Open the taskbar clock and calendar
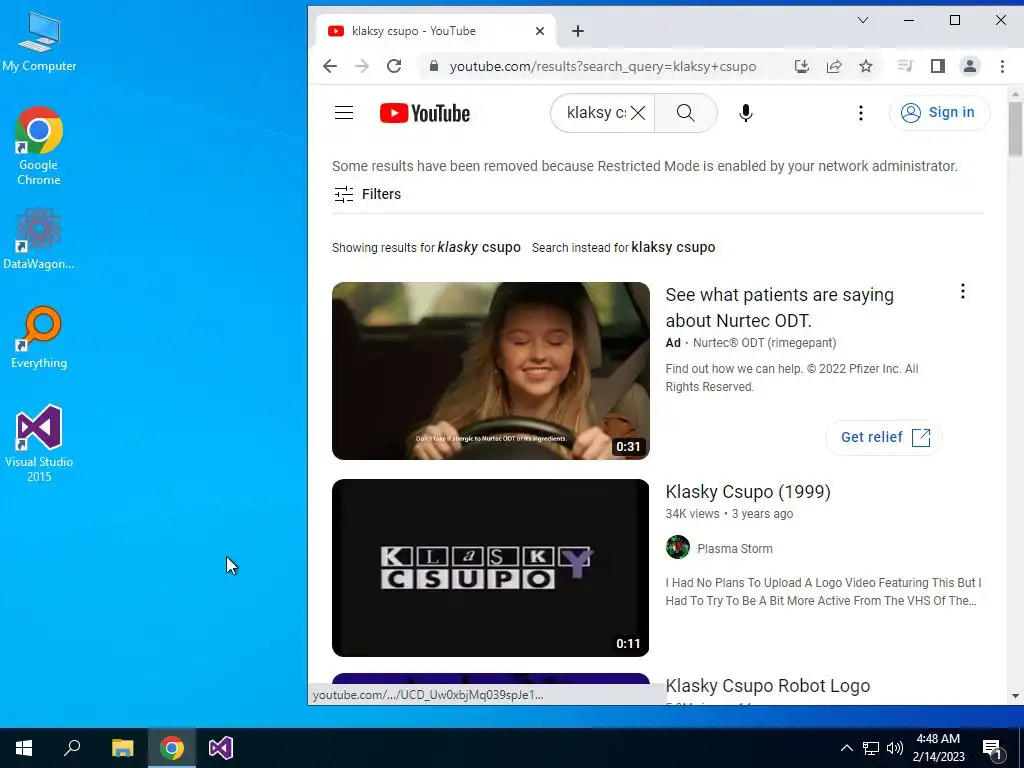 coord(938,748)
